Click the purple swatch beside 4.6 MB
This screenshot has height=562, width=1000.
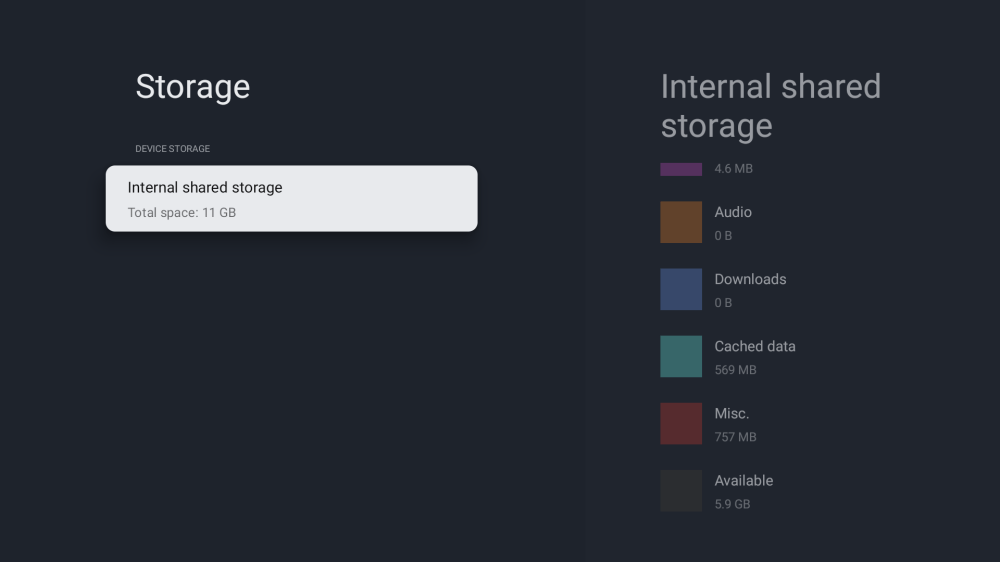[x=681, y=169]
